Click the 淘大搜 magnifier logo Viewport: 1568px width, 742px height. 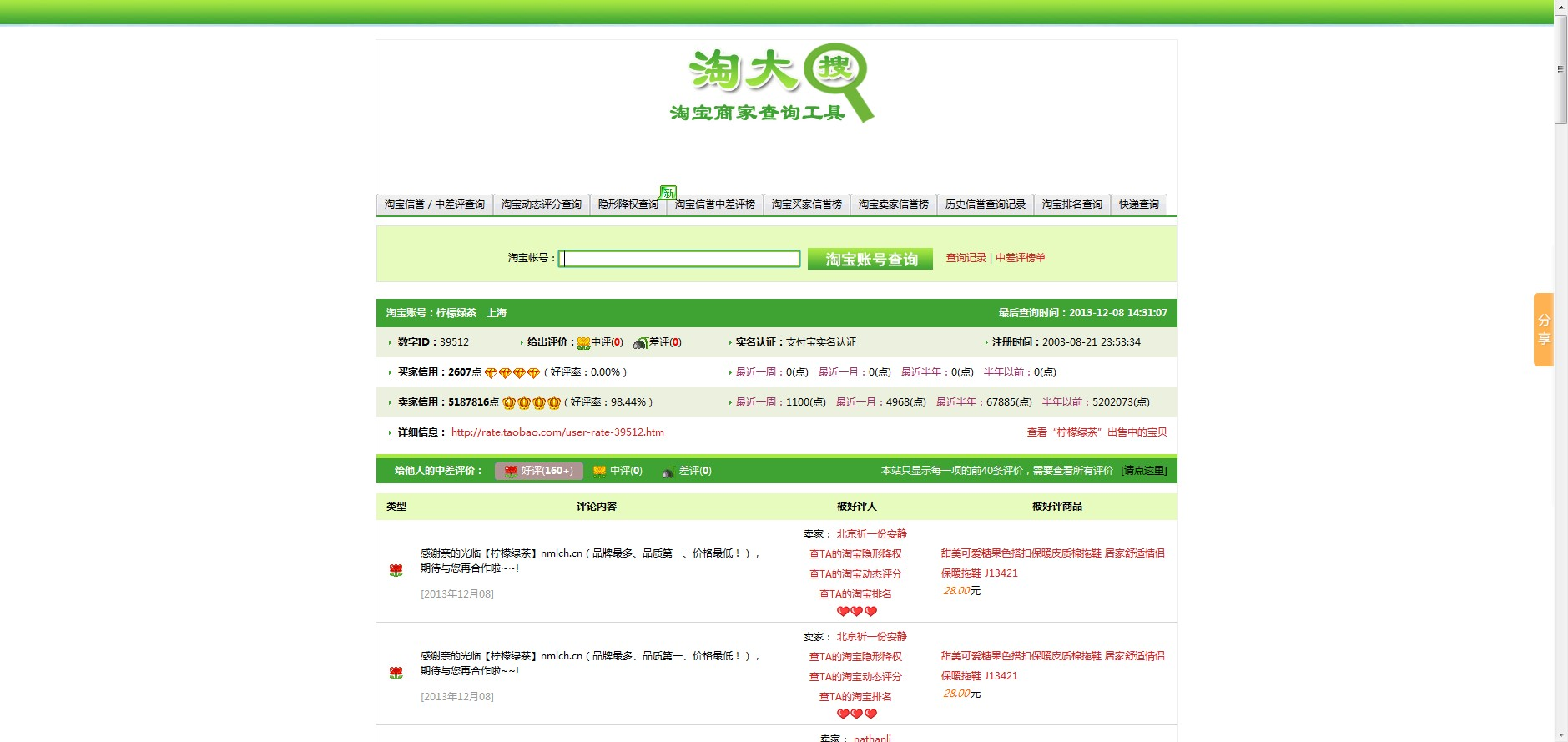point(773,83)
